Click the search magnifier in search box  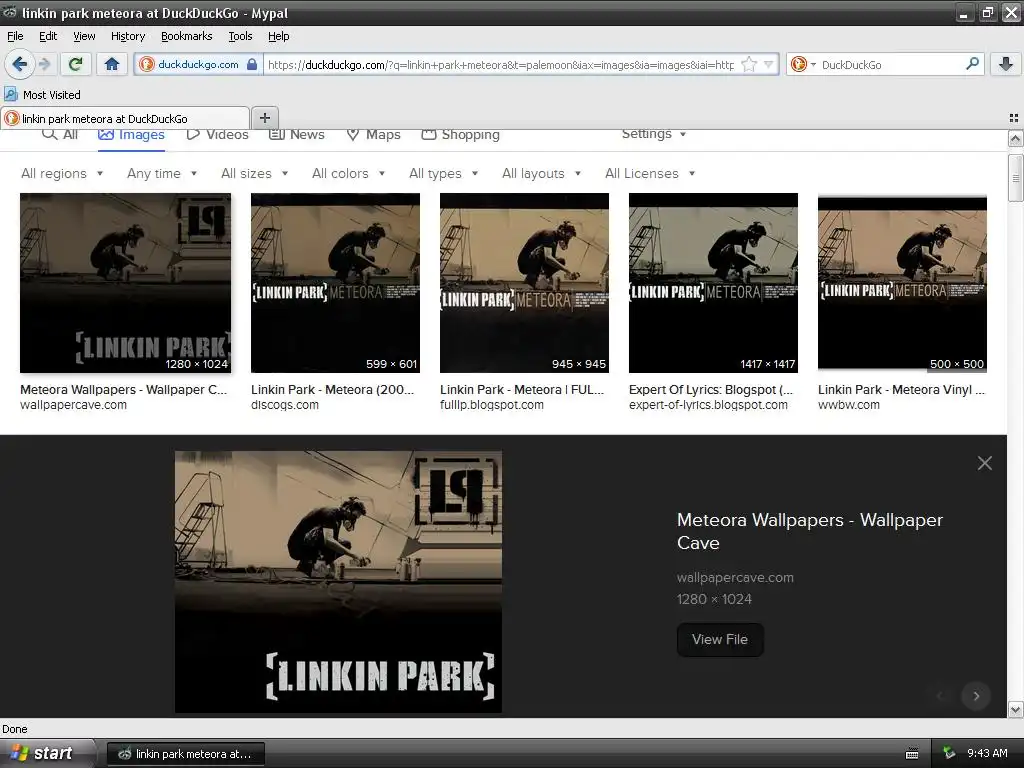click(972, 64)
